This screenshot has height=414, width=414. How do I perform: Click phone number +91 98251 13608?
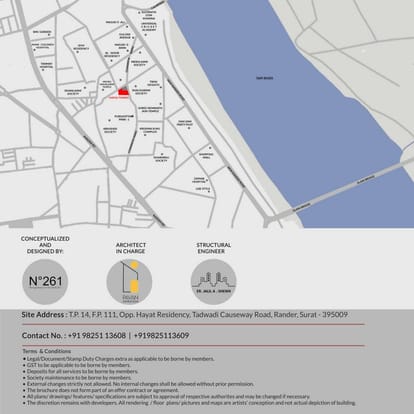coord(97,336)
